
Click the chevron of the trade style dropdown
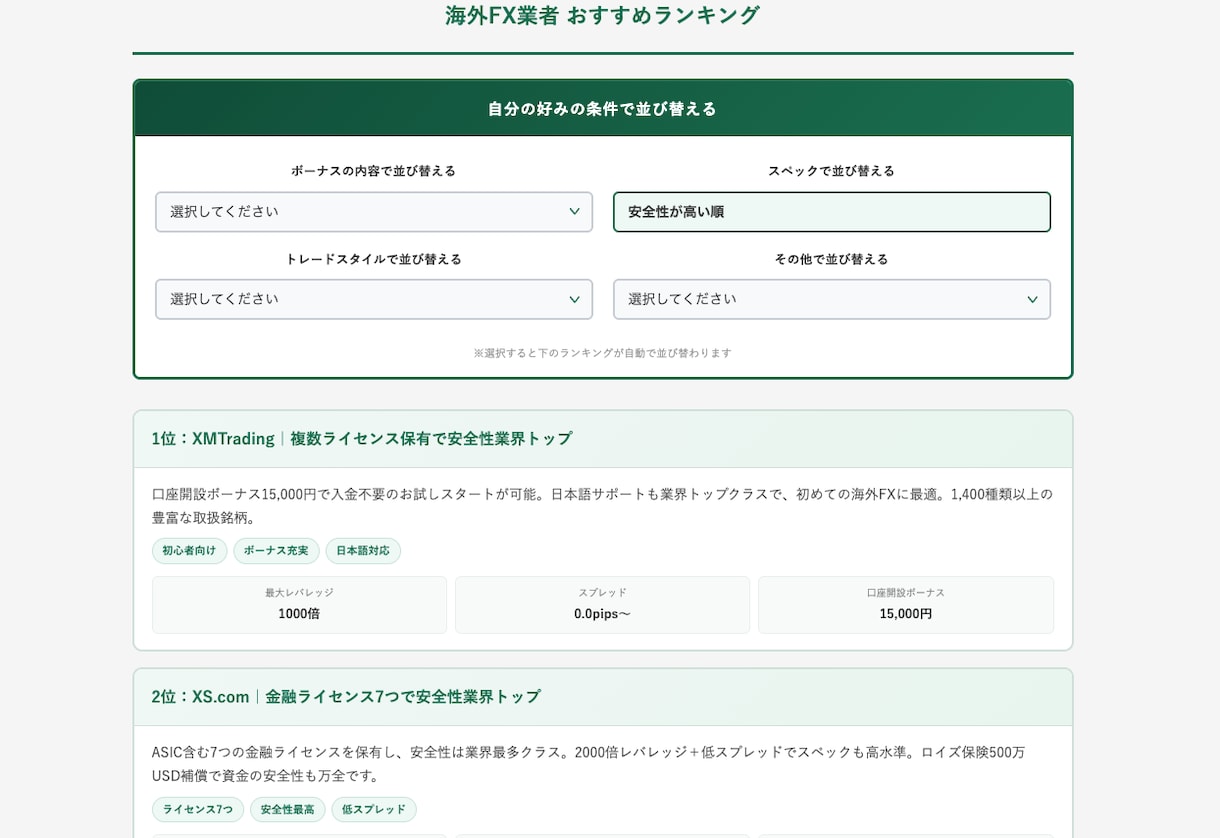tap(574, 299)
